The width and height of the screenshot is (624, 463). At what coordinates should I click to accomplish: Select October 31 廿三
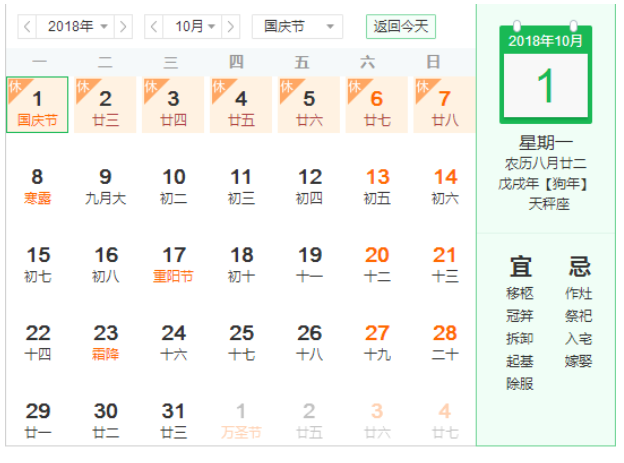tap(173, 420)
